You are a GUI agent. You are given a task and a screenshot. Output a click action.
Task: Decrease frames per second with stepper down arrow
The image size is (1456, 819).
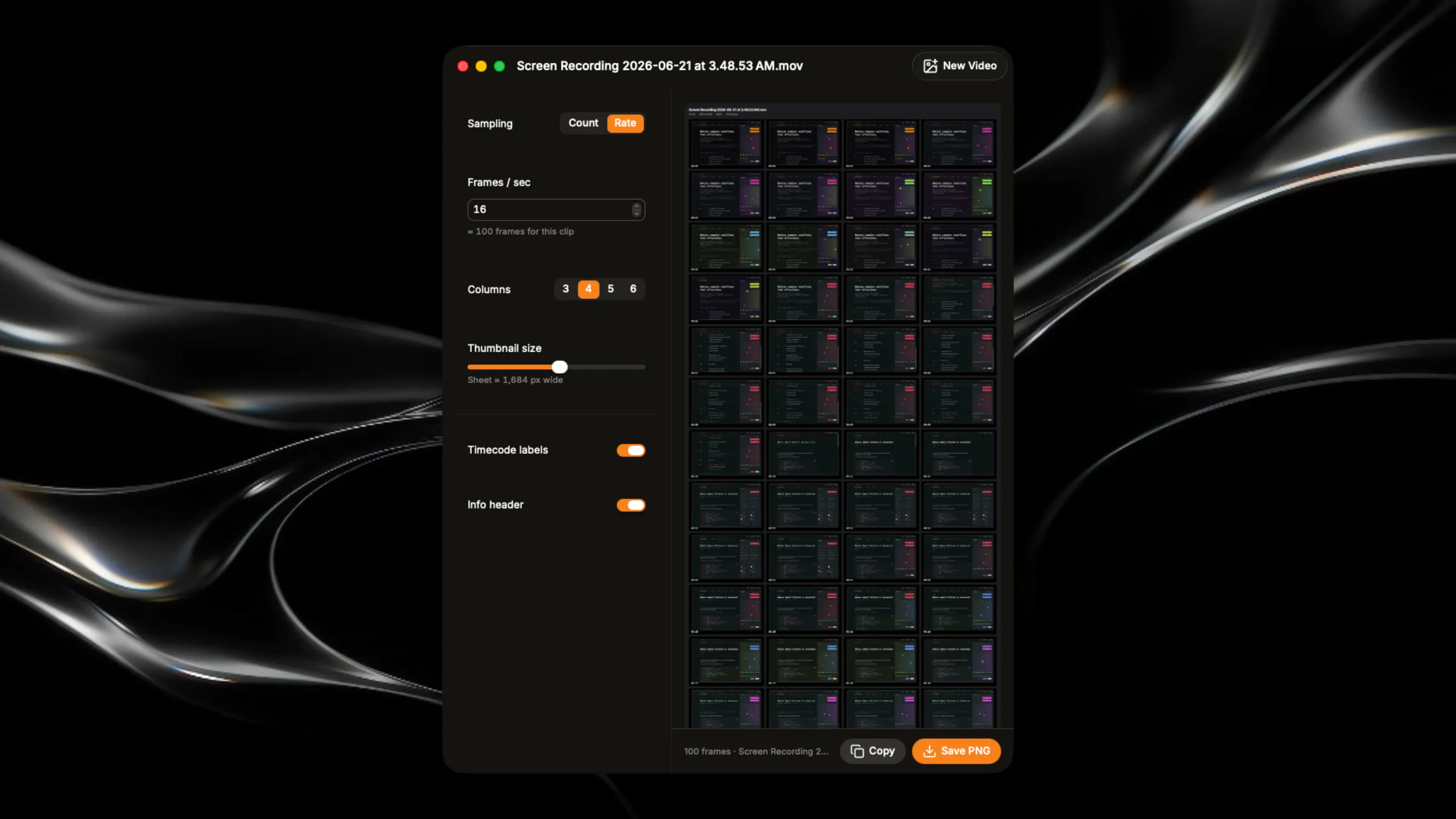tap(637, 214)
